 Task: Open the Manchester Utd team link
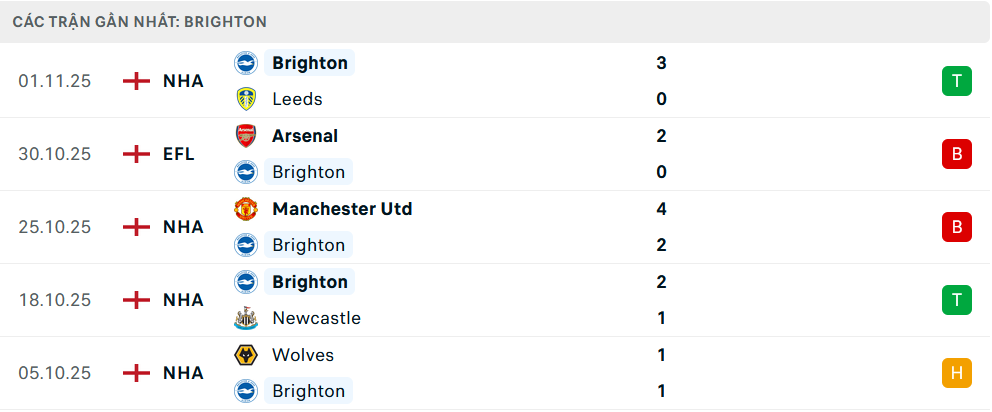(x=341, y=209)
